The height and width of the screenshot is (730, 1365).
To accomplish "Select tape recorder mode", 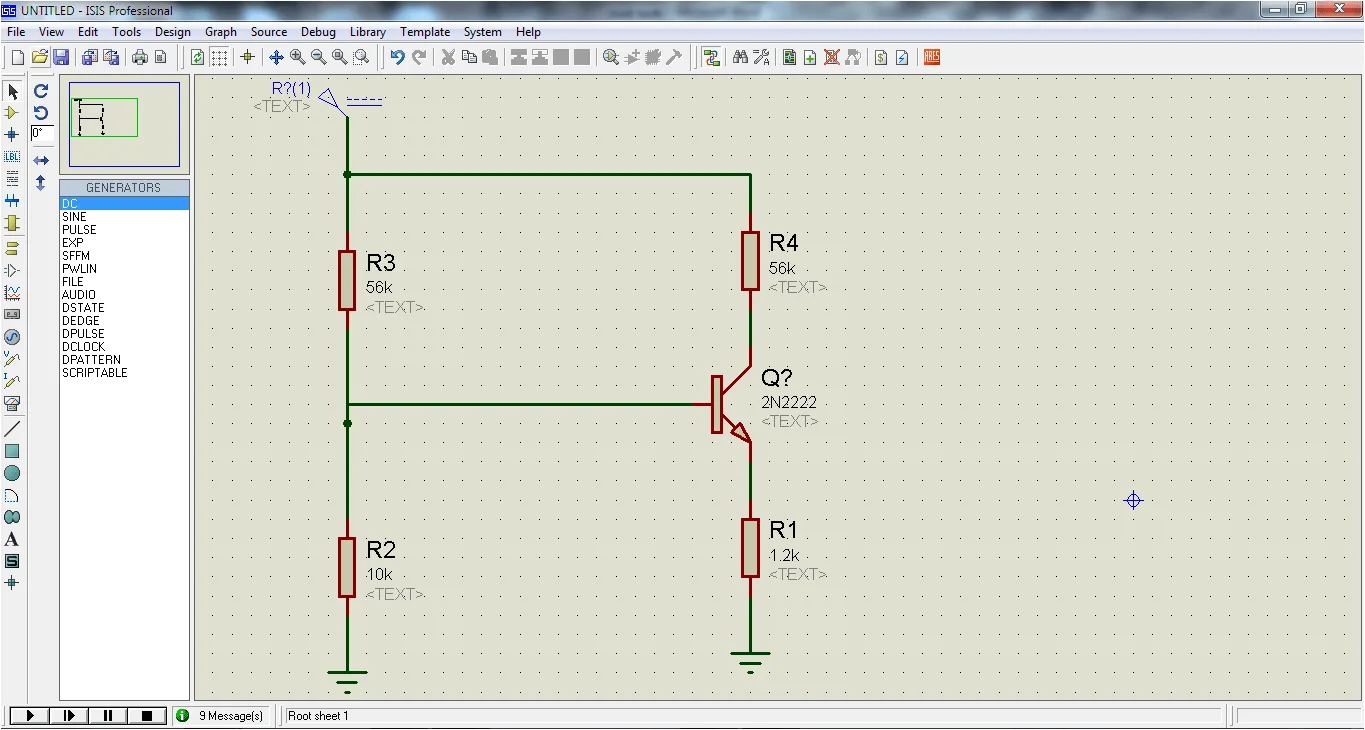I will point(12,314).
